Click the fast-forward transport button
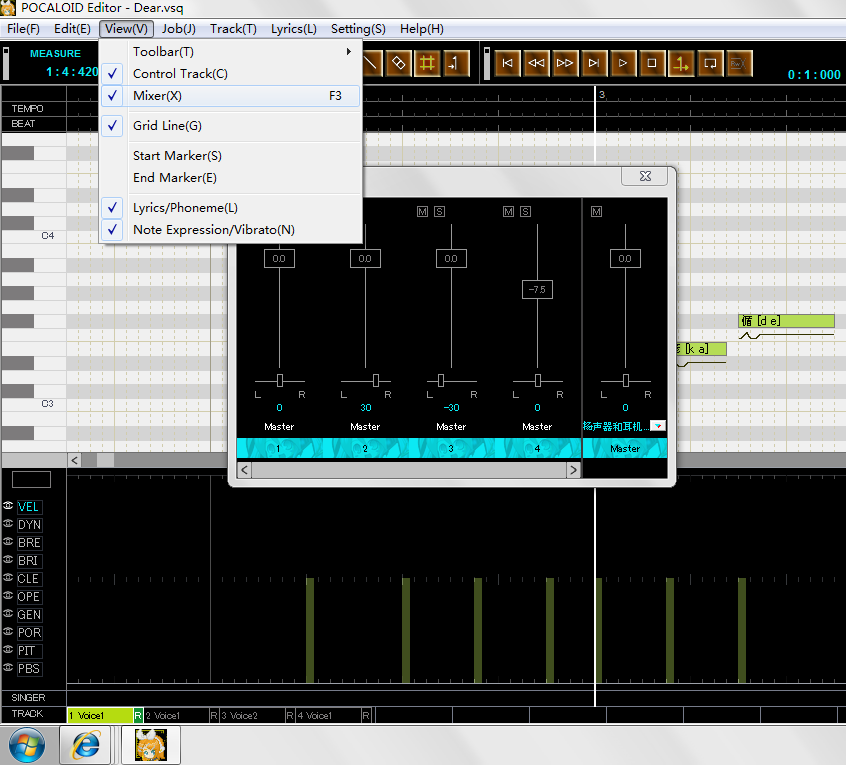This screenshot has width=846, height=765. 565,63
